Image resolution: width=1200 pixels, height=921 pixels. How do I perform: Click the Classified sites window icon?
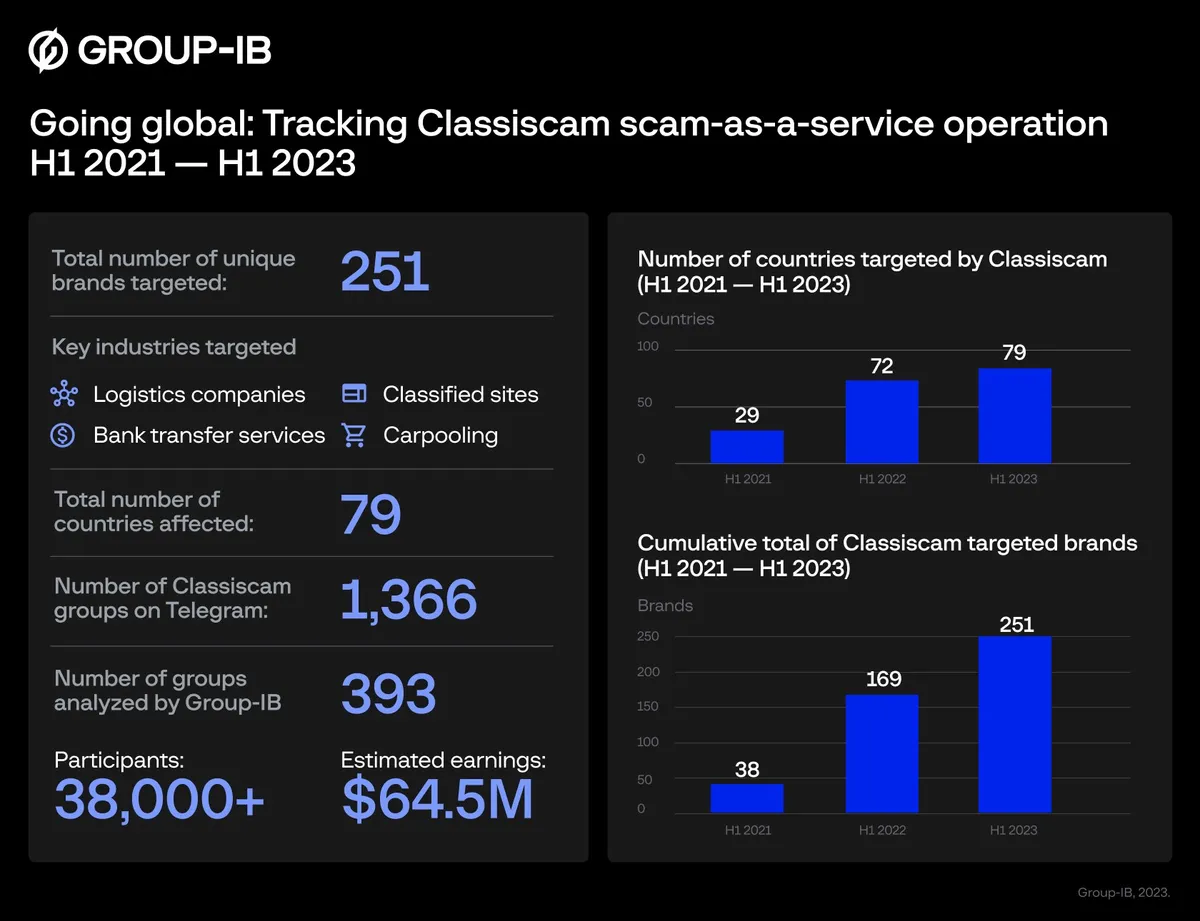coord(354,394)
